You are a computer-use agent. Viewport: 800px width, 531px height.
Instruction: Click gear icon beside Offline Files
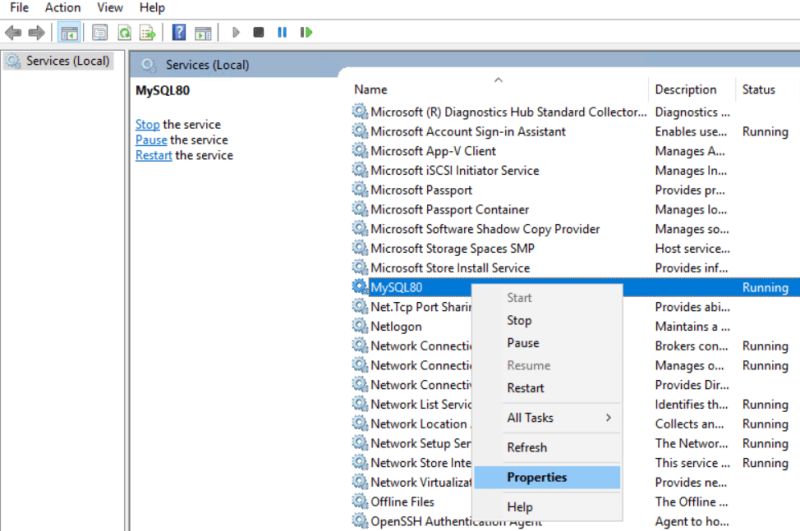[x=360, y=501]
